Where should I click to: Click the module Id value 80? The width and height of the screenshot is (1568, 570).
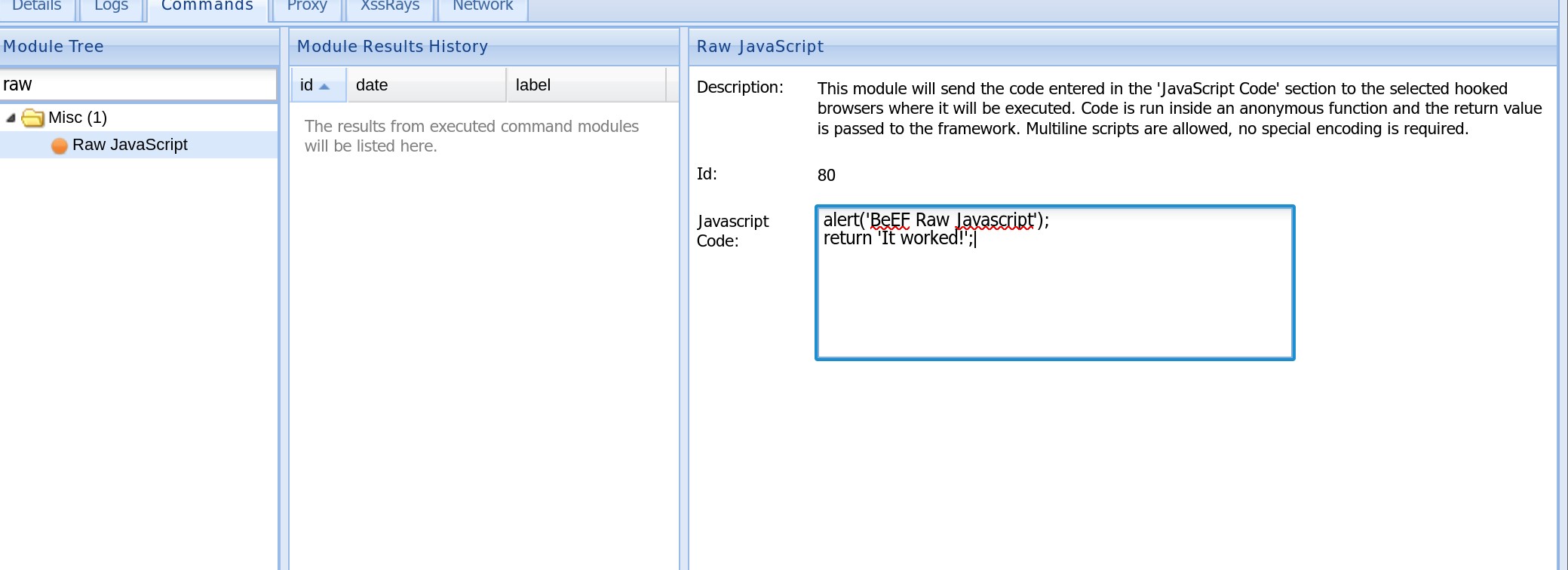click(827, 176)
